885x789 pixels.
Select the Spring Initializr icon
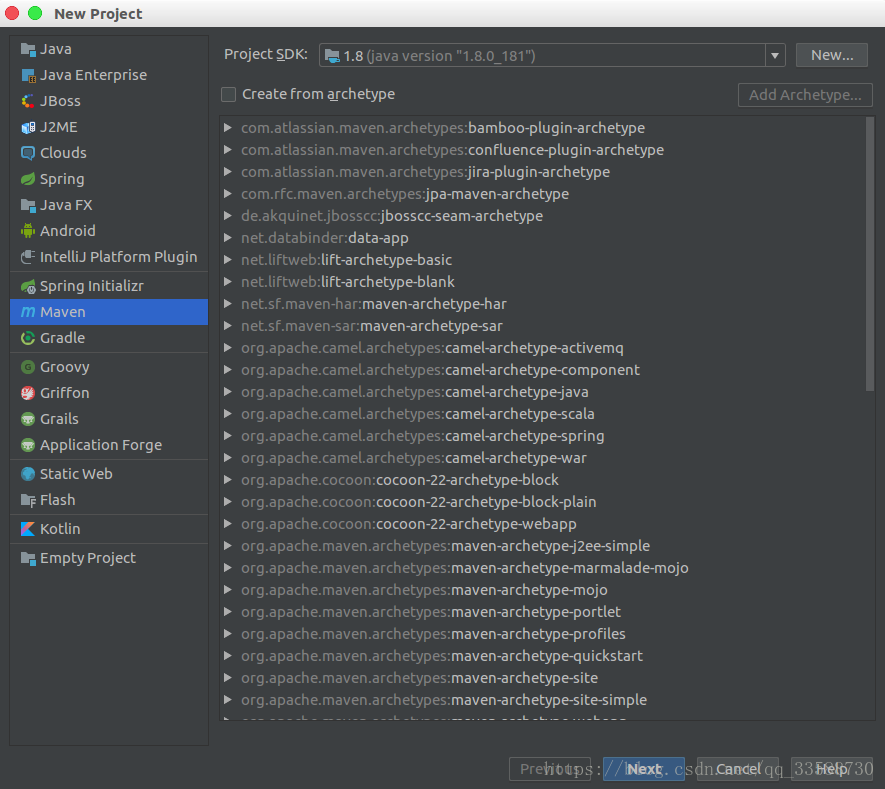[x=28, y=286]
